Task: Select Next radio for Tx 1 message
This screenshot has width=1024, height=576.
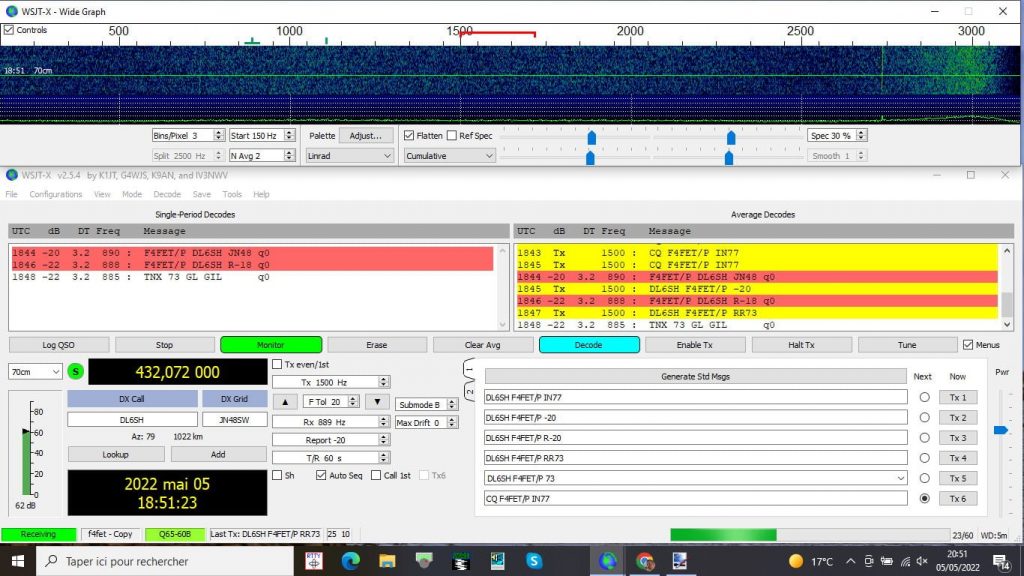Action: click(x=924, y=397)
